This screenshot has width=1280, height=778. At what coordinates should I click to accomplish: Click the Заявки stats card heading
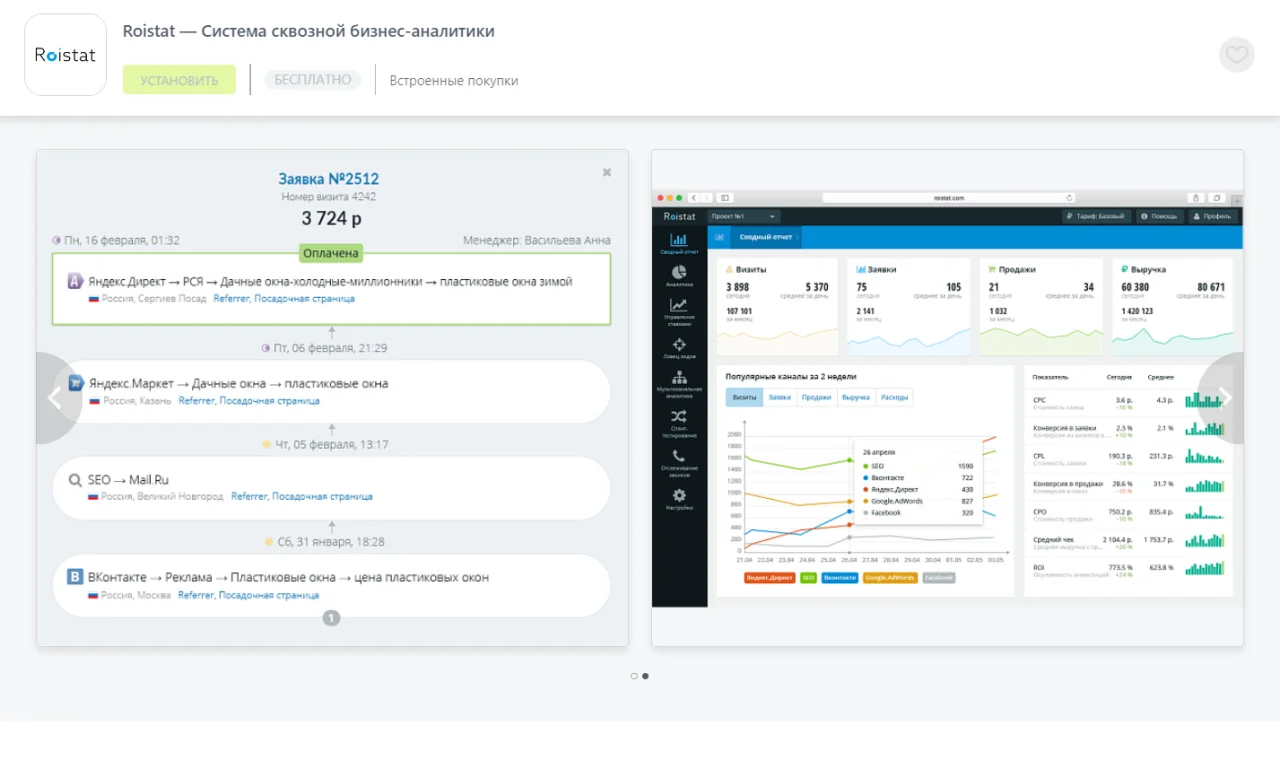pos(881,269)
